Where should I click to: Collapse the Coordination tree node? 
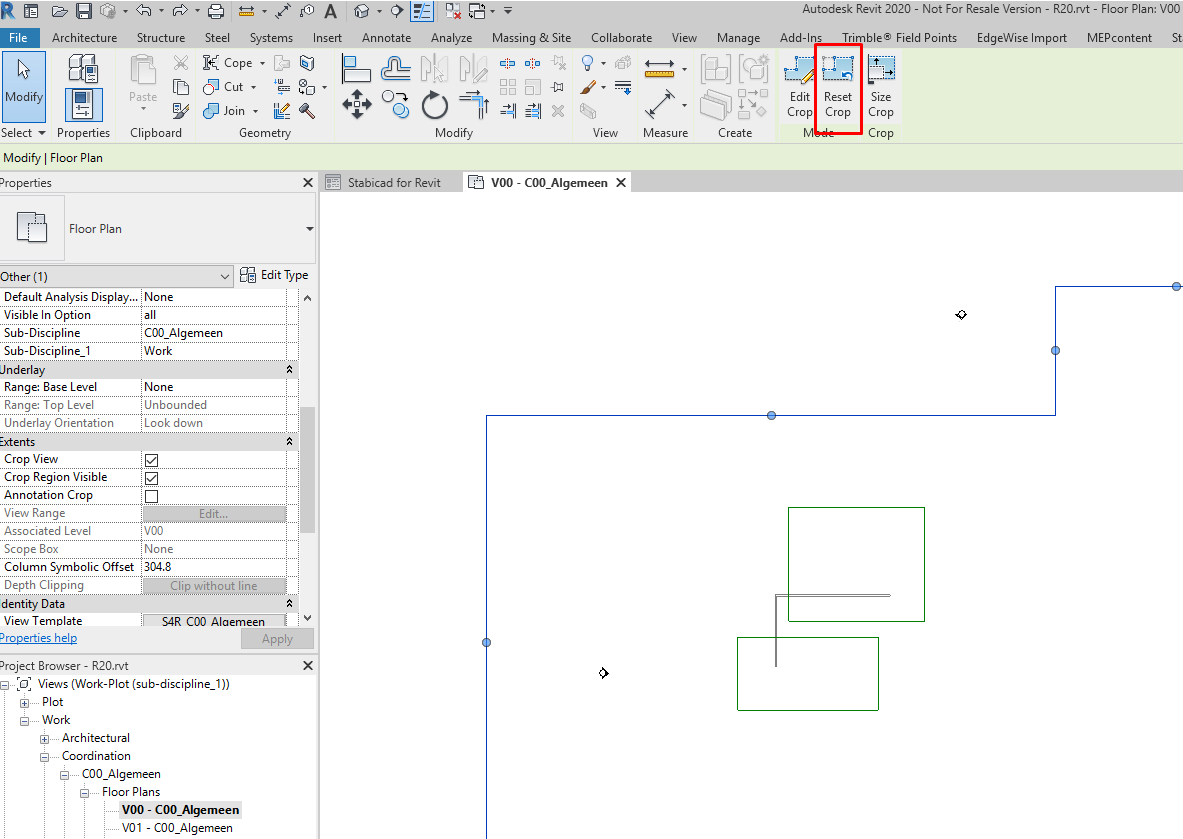point(45,757)
